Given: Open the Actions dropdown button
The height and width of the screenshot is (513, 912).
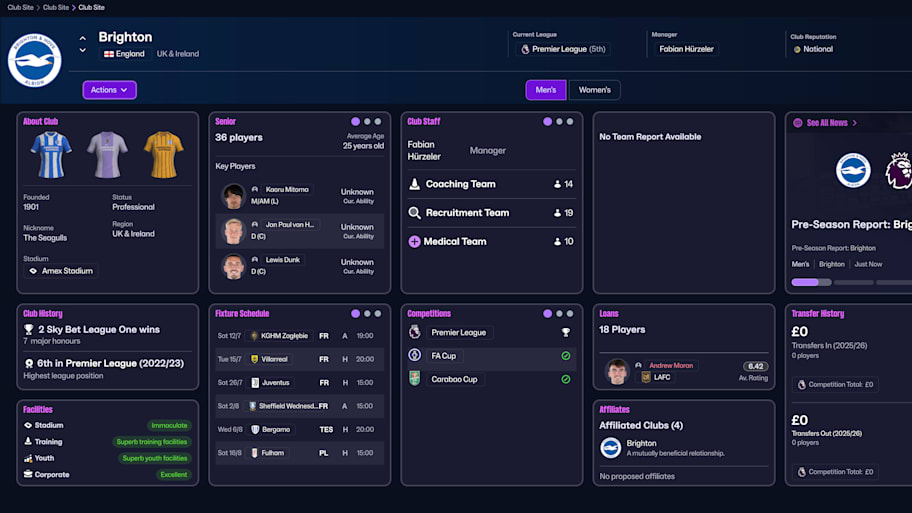Looking at the screenshot, I should coord(109,90).
